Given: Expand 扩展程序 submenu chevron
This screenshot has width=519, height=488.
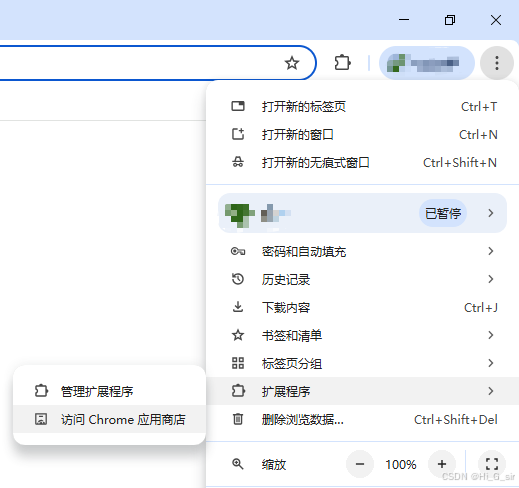Looking at the screenshot, I should click(x=491, y=391).
